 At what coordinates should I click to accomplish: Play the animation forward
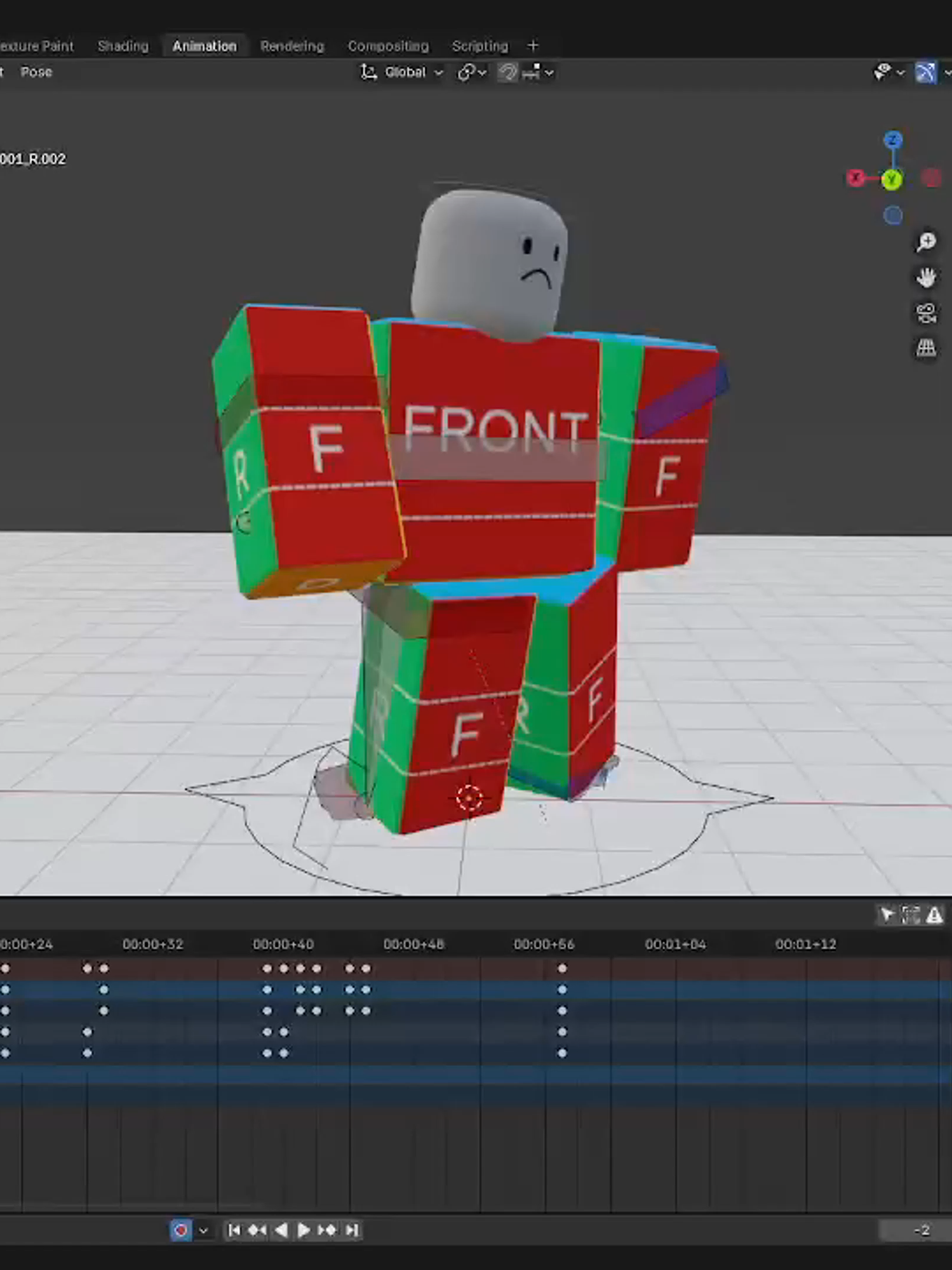tap(303, 1229)
